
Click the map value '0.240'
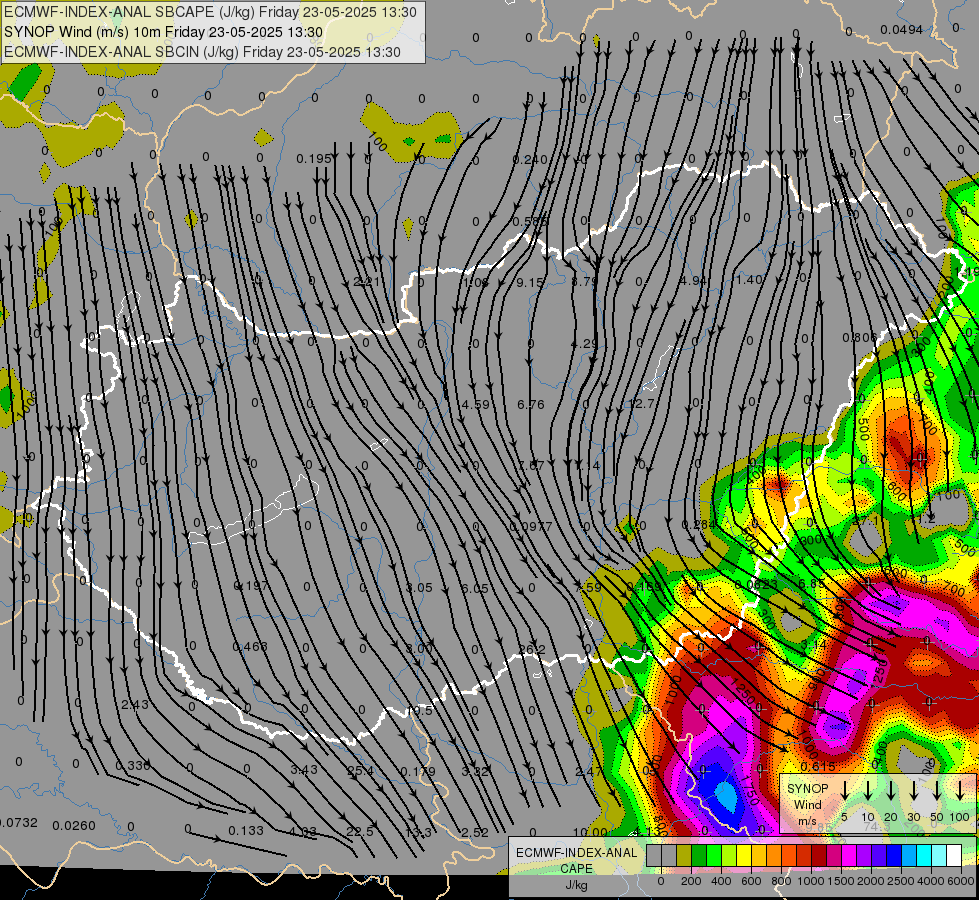[x=529, y=160]
